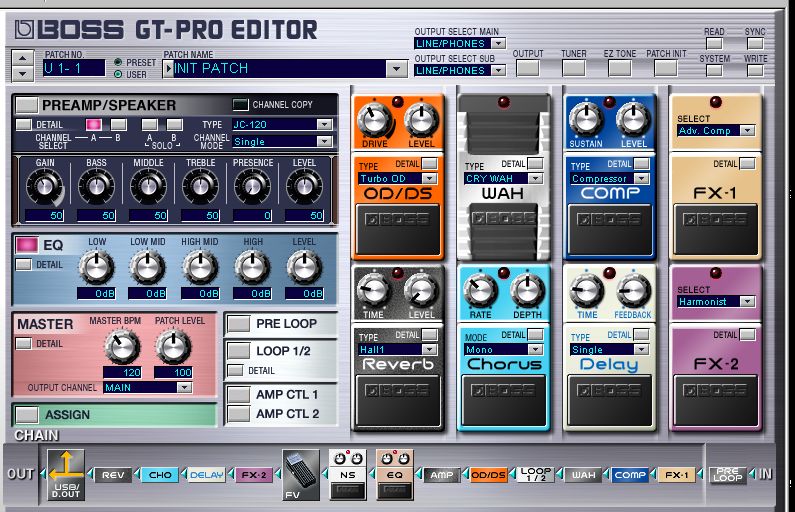This screenshot has width=795, height=512.
Task: Select the AMP block in chain
Action: coord(442,475)
